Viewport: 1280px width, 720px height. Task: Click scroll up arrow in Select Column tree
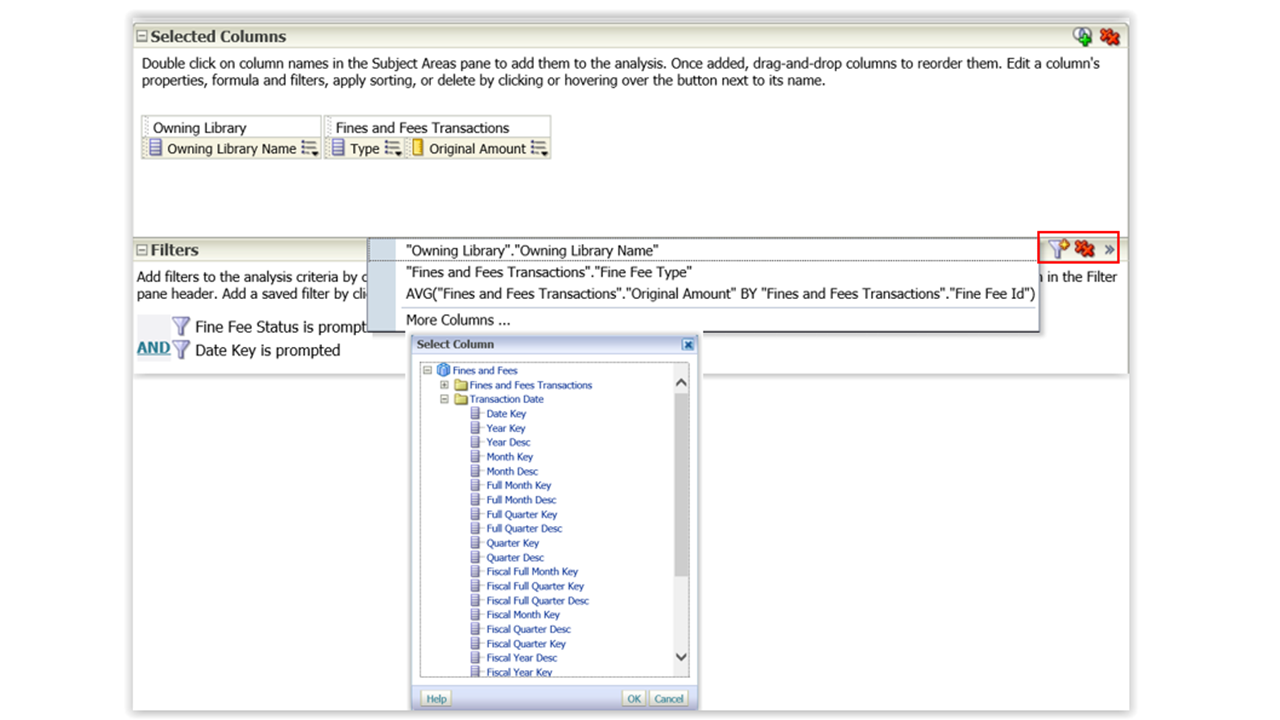click(682, 382)
